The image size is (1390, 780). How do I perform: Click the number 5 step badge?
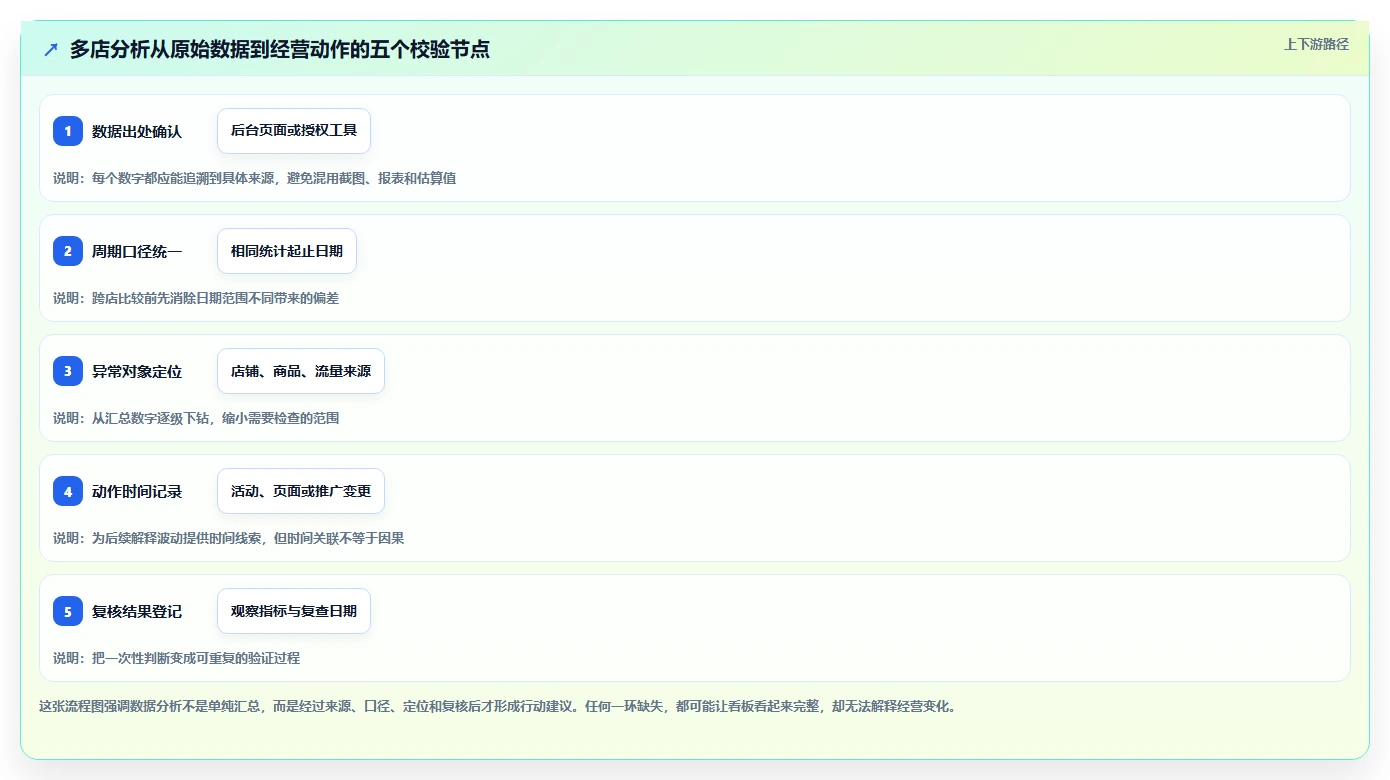68,611
